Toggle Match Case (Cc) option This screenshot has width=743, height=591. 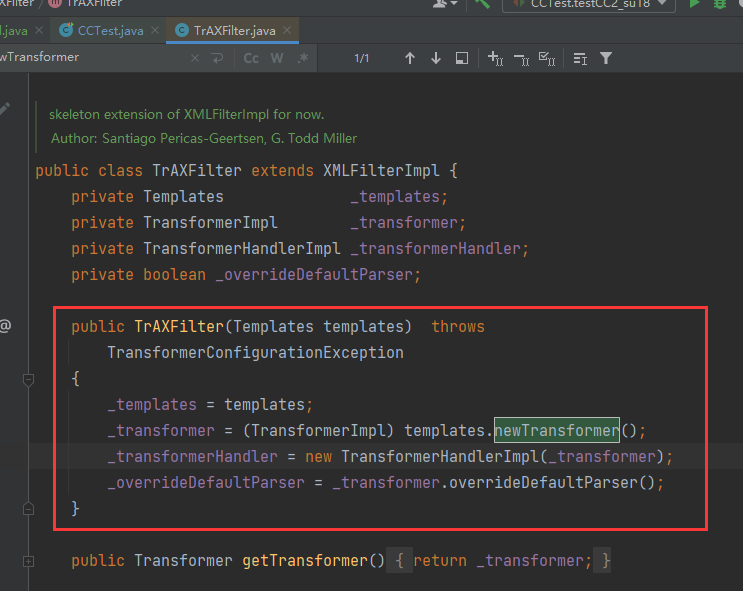[x=251, y=58]
